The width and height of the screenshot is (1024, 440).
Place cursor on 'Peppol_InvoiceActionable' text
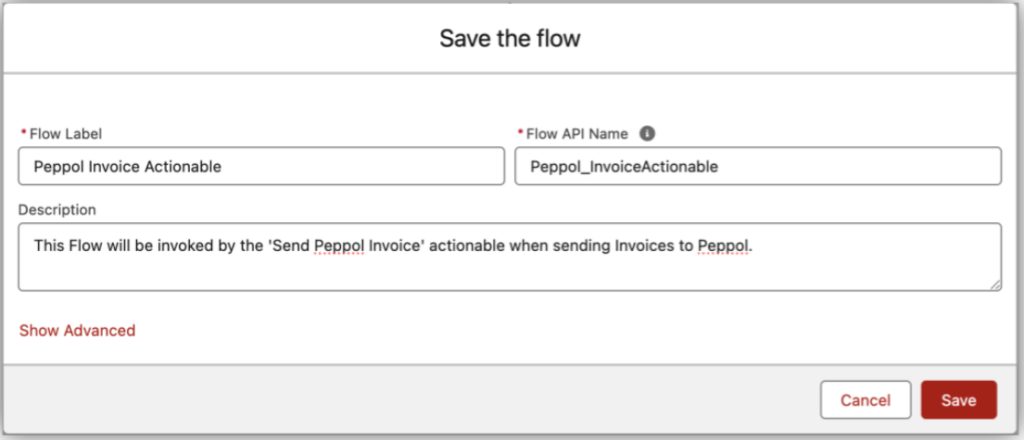pos(625,167)
